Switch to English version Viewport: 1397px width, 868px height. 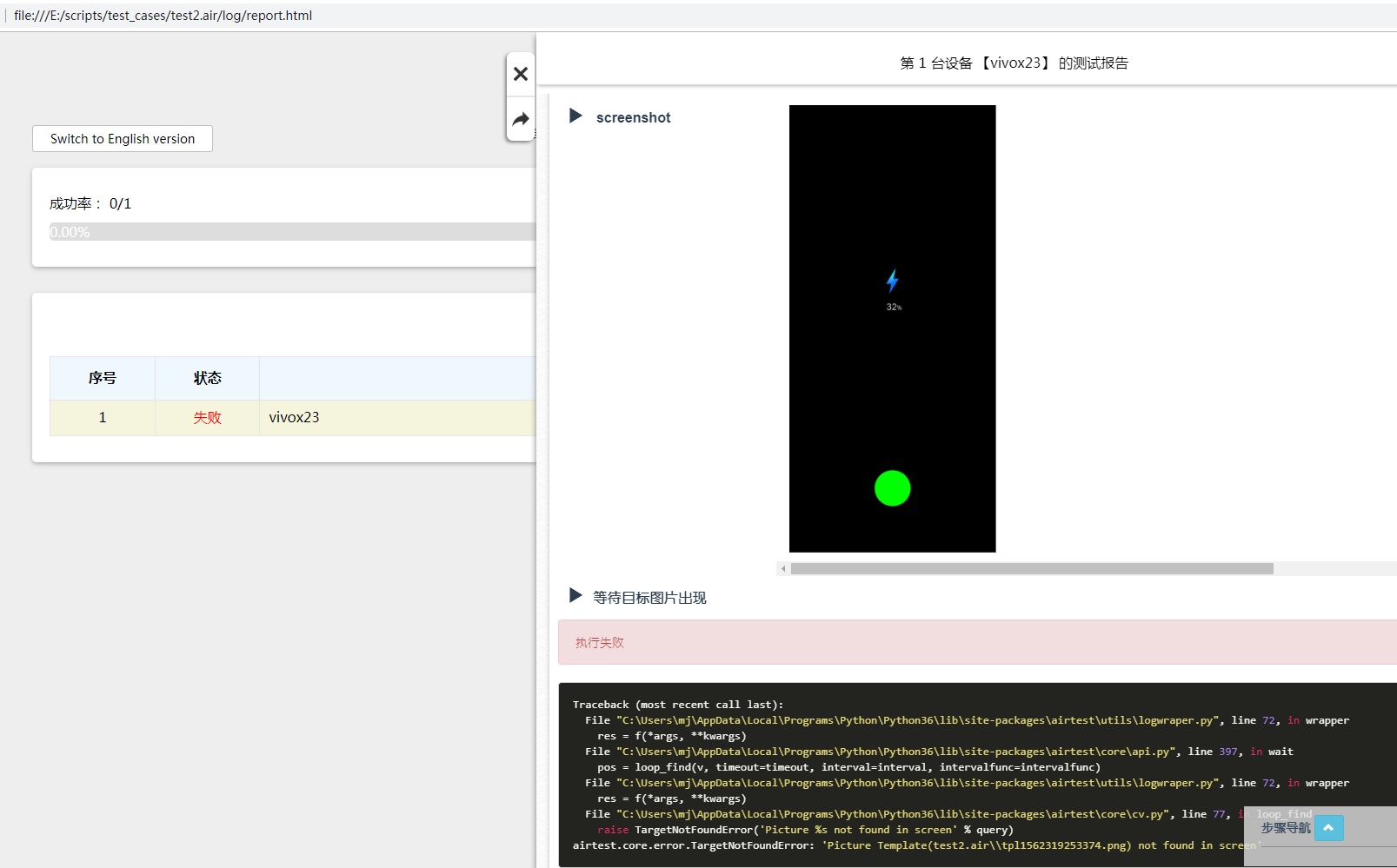[x=123, y=139]
